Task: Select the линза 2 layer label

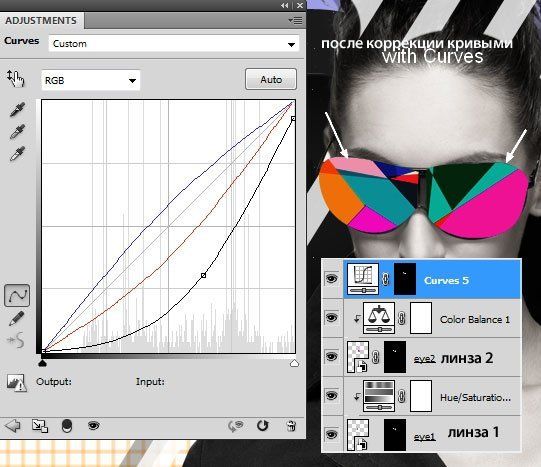Action: tap(467, 358)
